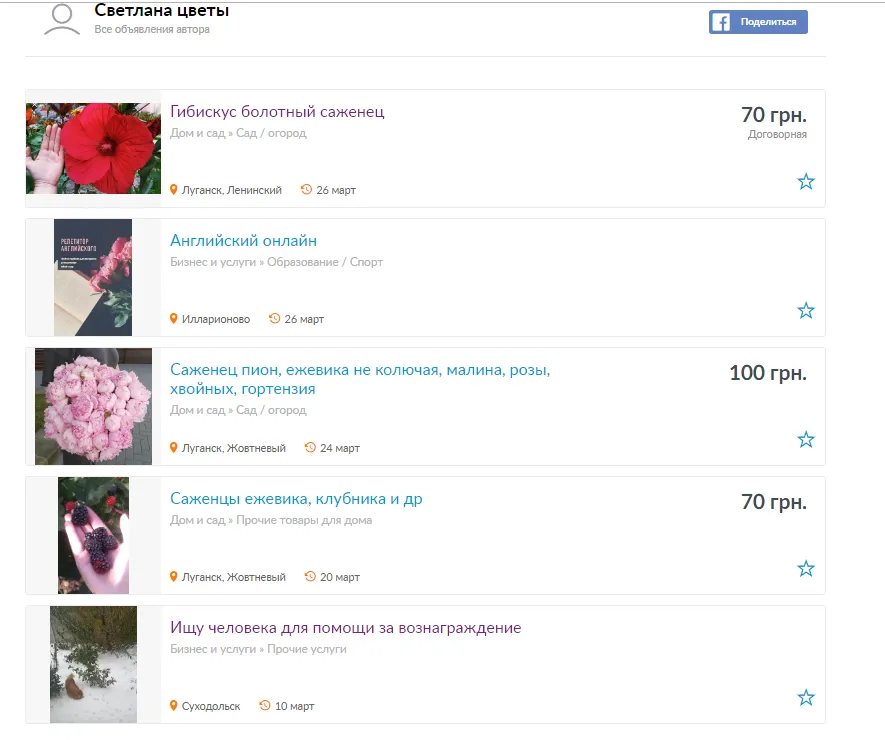This screenshot has height=740, width=885.
Task: Click the English tutor book thumbnail
Action: pyautogui.click(x=93, y=278)
